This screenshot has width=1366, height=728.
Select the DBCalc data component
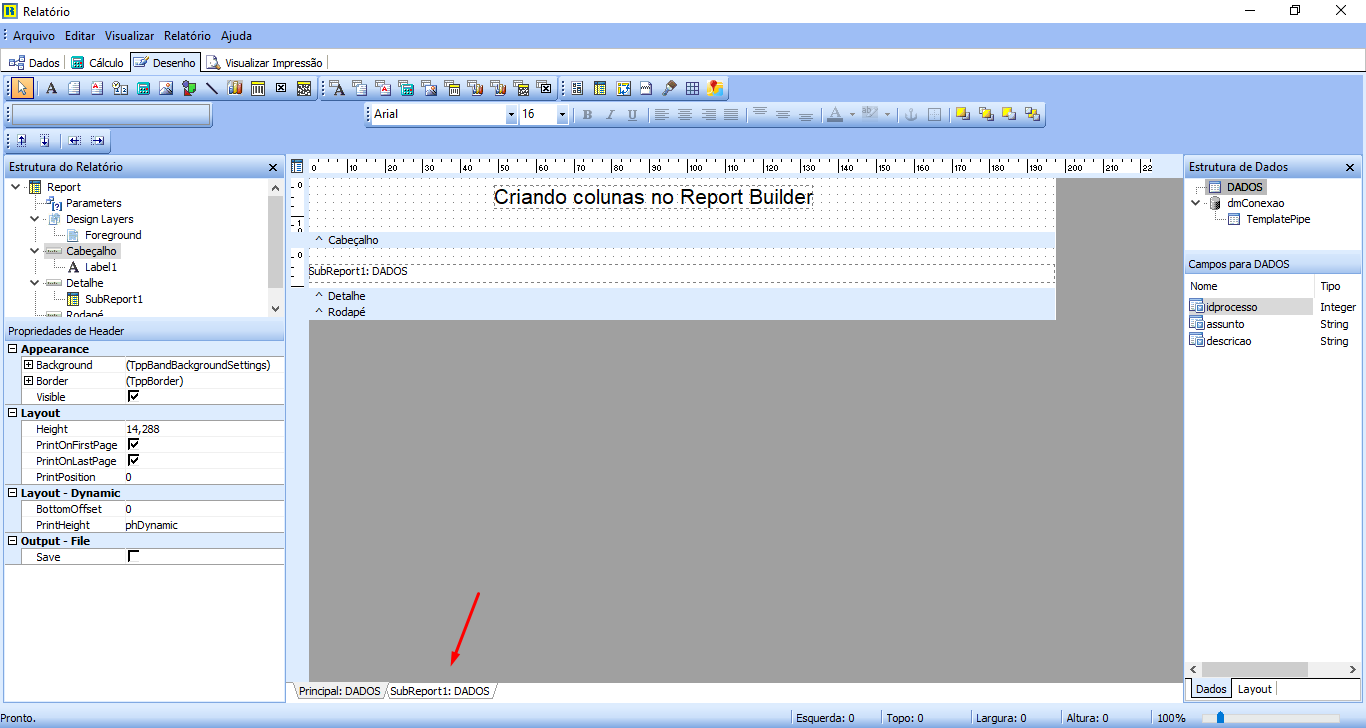point(407,88)
